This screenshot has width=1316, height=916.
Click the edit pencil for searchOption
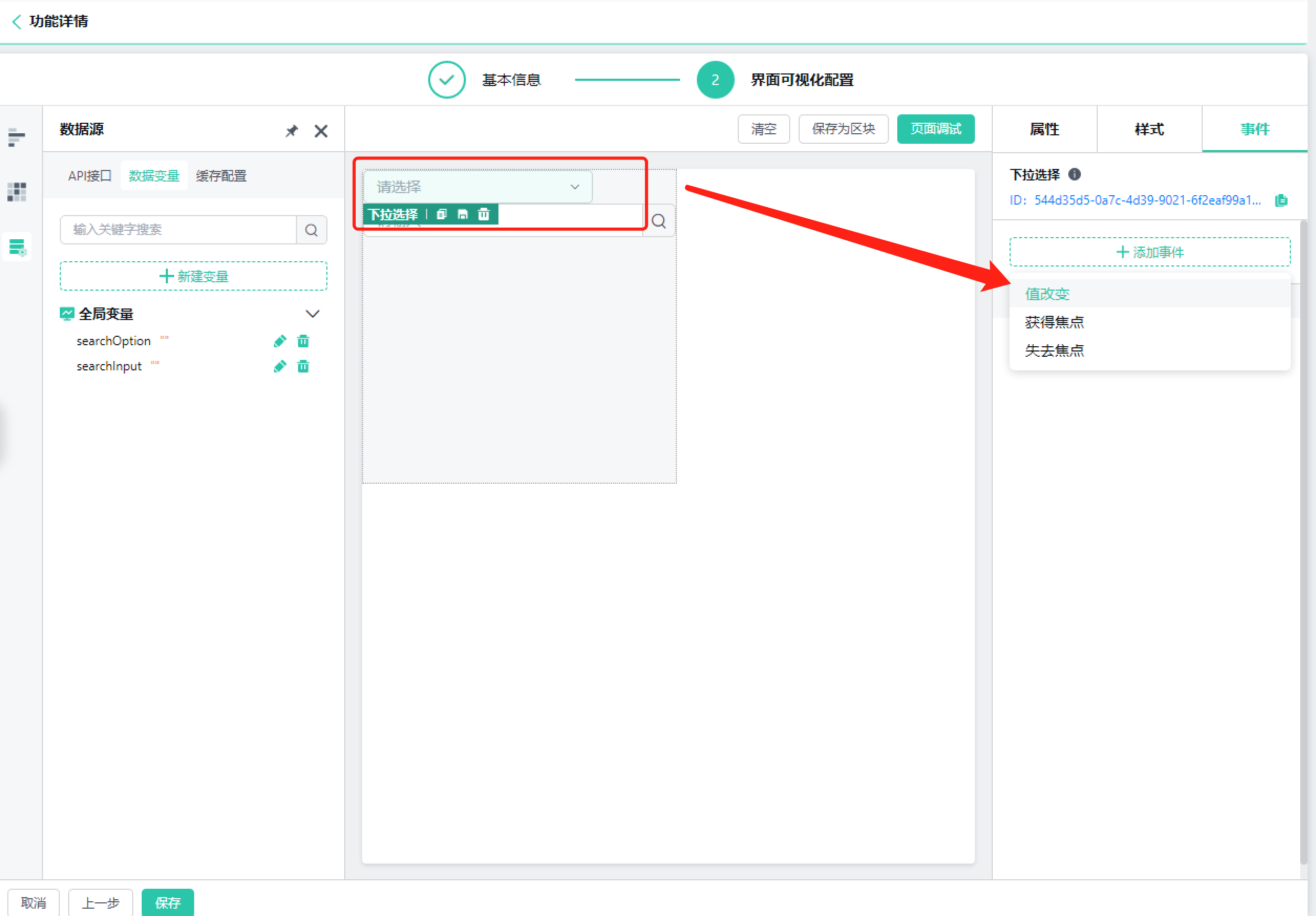(280, 342)
